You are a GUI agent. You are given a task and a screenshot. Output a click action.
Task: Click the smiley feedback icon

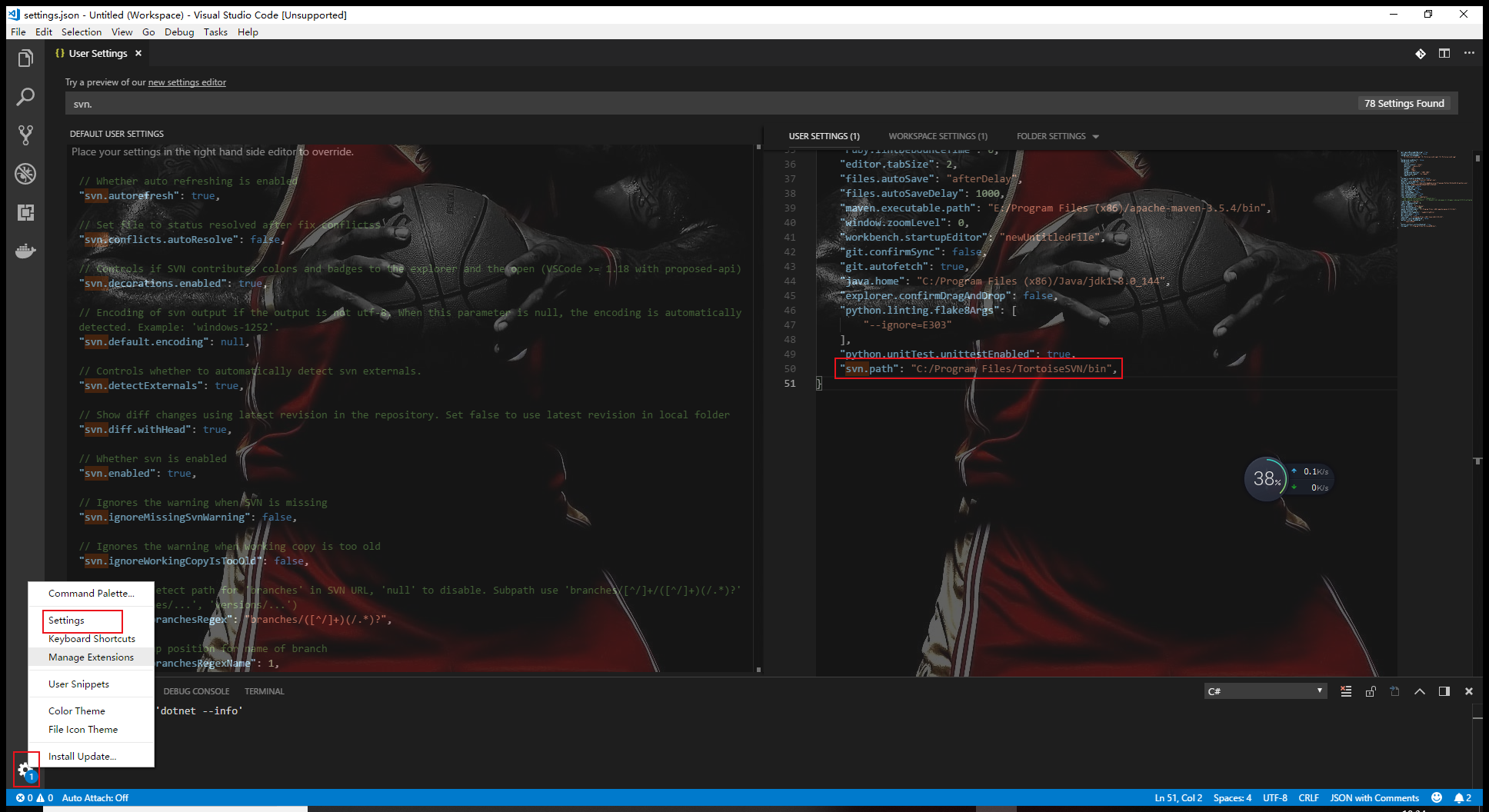tap(1437, 797)
